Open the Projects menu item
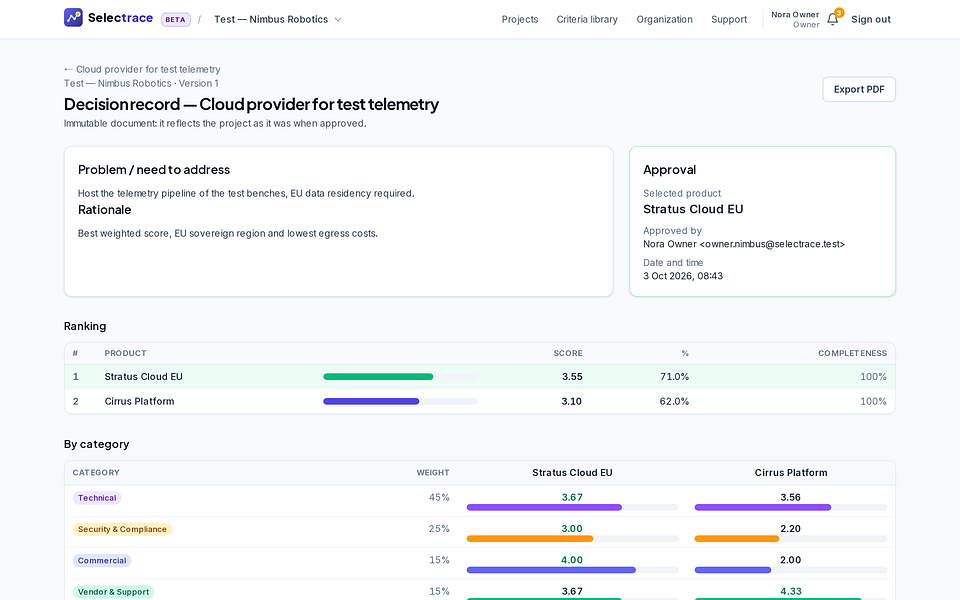Image resolution: width=960 pixels, height=600 pixels. (x=520, y=20)
